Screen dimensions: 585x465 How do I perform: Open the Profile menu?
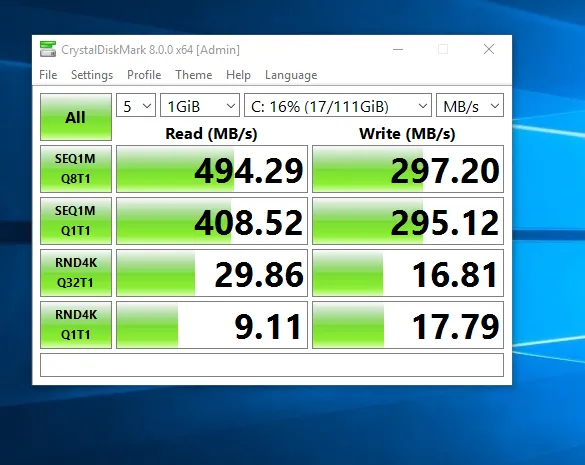pyautogui.click(x=144, y=75)
